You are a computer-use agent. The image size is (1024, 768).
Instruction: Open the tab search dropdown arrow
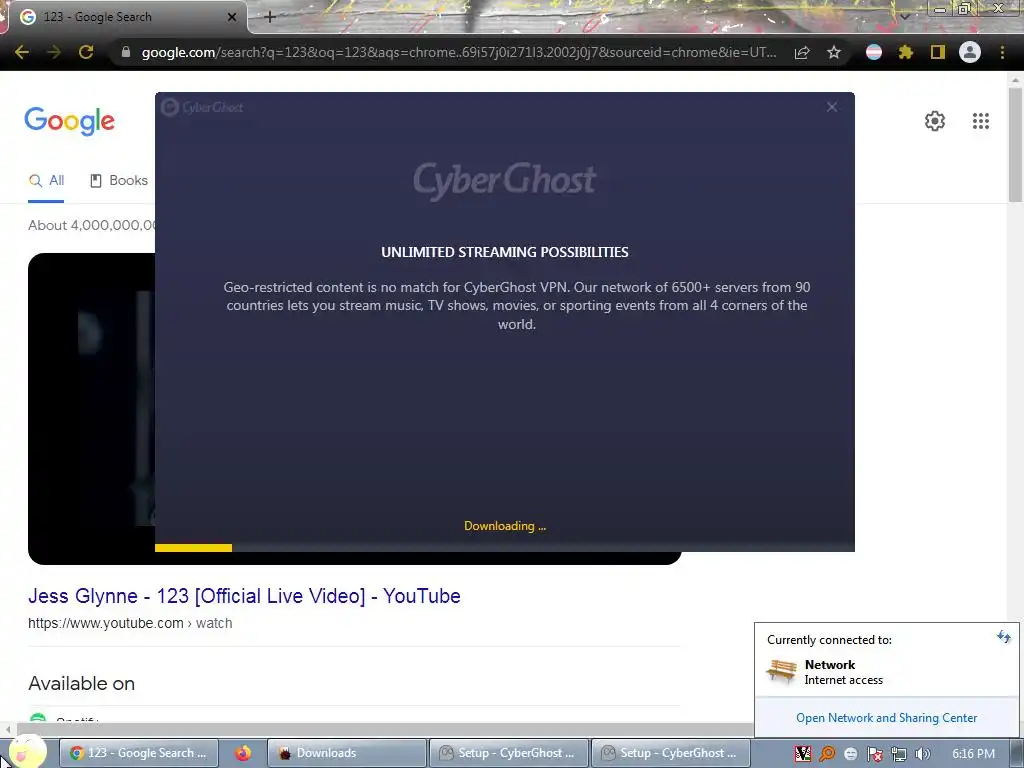904,17
